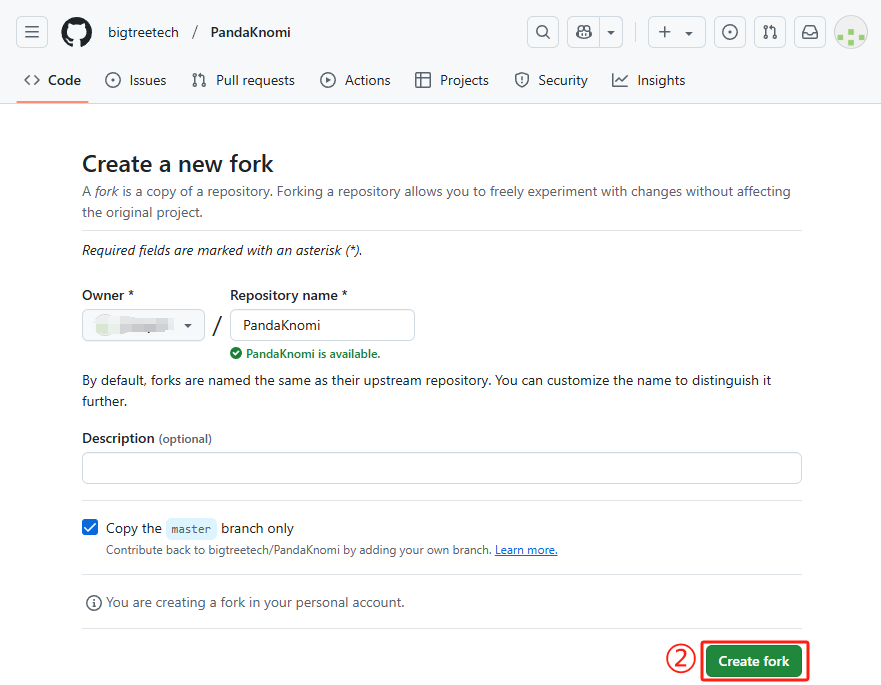Viewport: 881px width, 685px height.
Task: Click the Create fork button
Action: coord(754,661)
